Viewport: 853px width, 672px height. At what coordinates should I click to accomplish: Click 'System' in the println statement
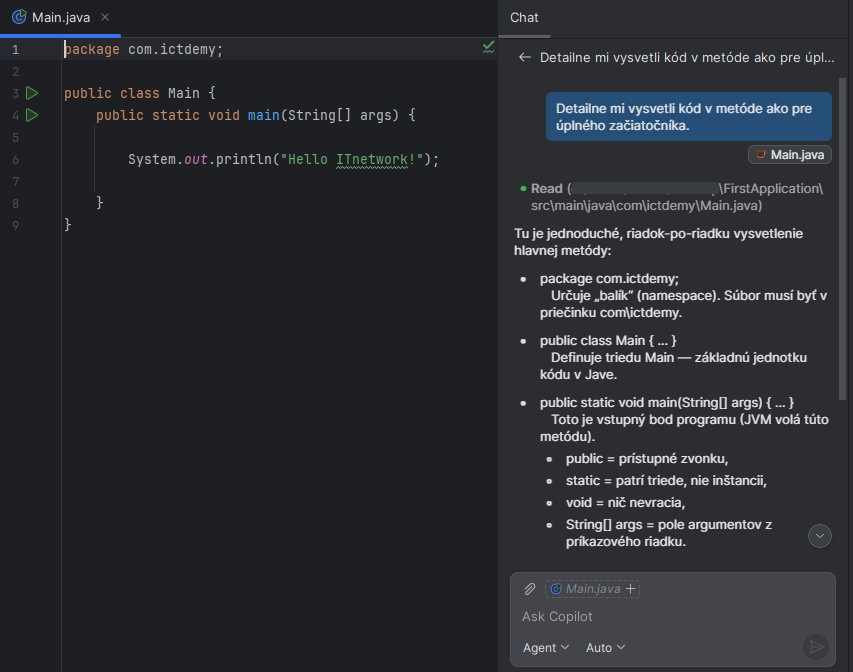[x=152, y=159]
